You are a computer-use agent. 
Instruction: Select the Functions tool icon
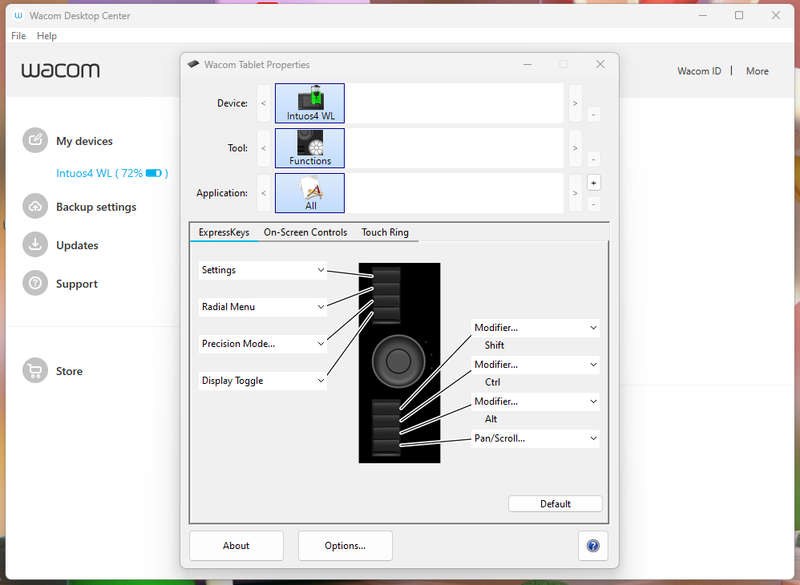(x=310, y=148)
